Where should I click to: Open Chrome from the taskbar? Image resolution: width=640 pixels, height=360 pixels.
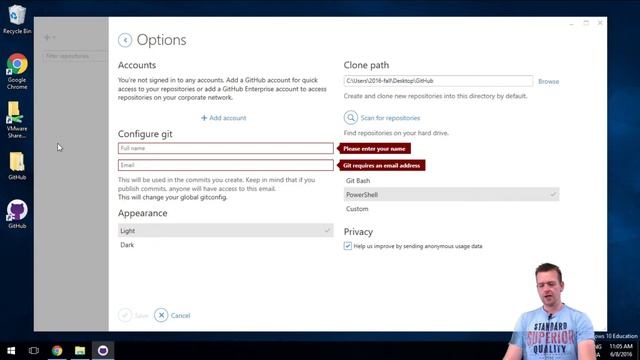(57, 351)
